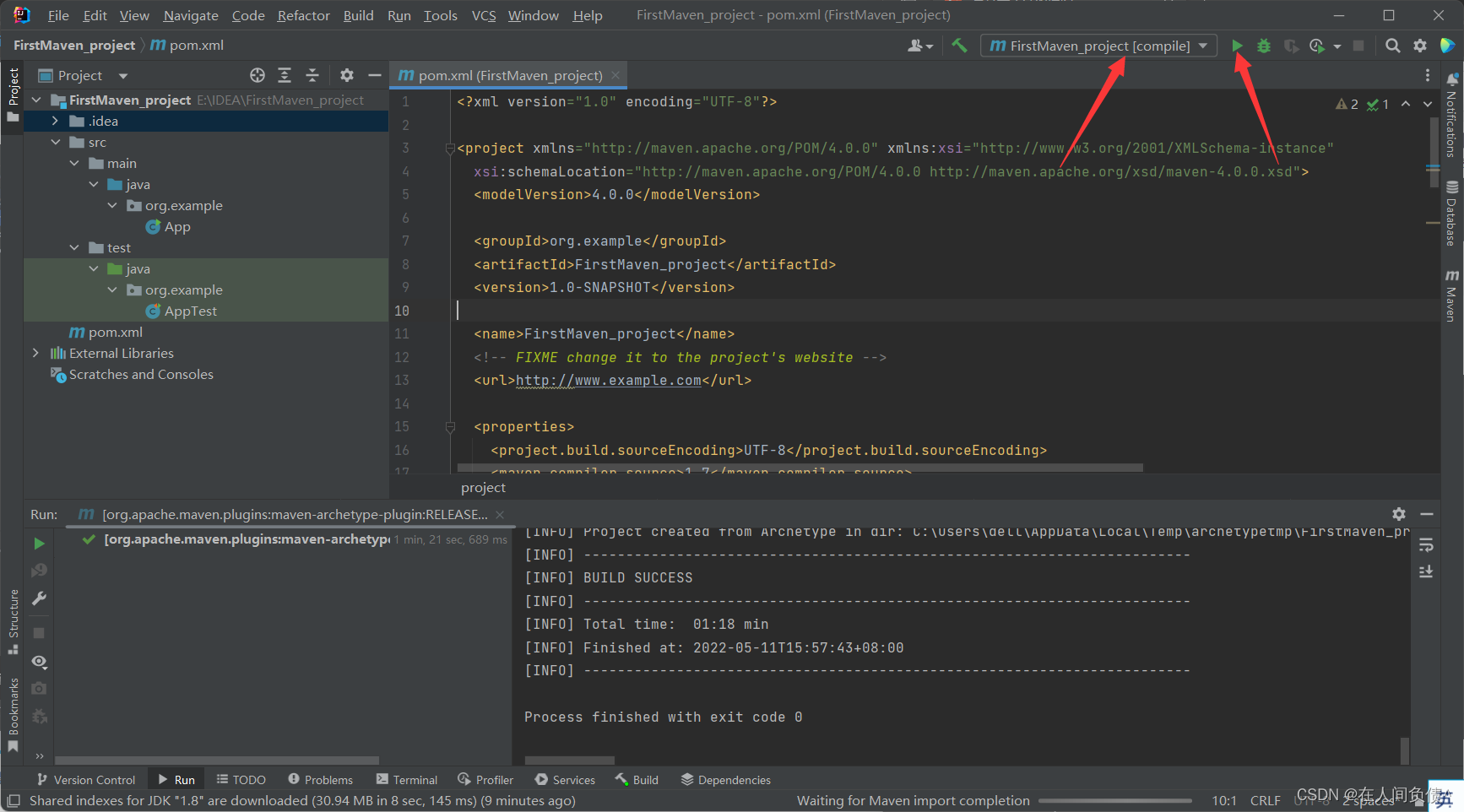1464x812 pixels.
Task: Open the File menu
Action: [58, 15]
